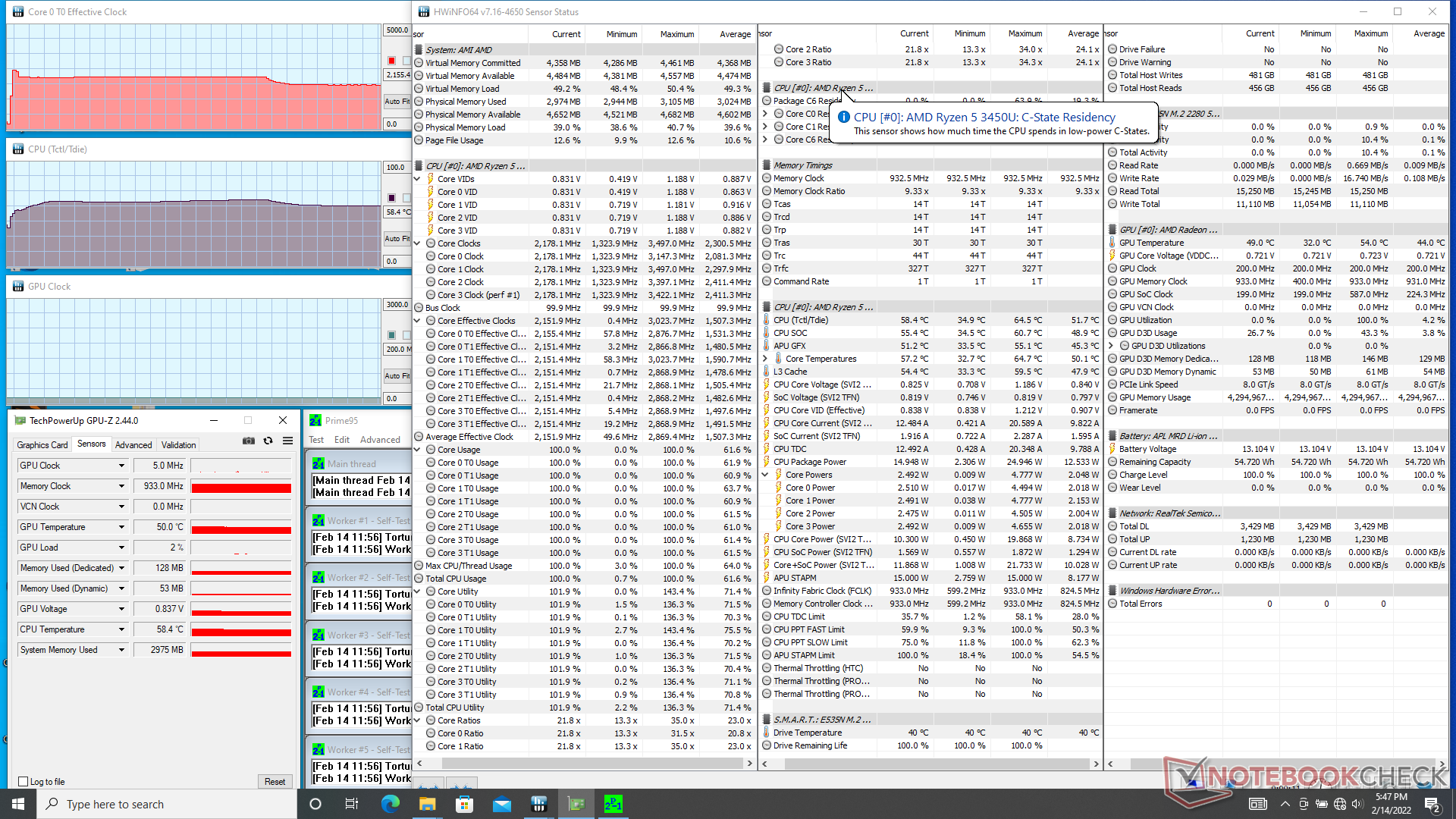Open the Windows Start menu

click(18, 804)
